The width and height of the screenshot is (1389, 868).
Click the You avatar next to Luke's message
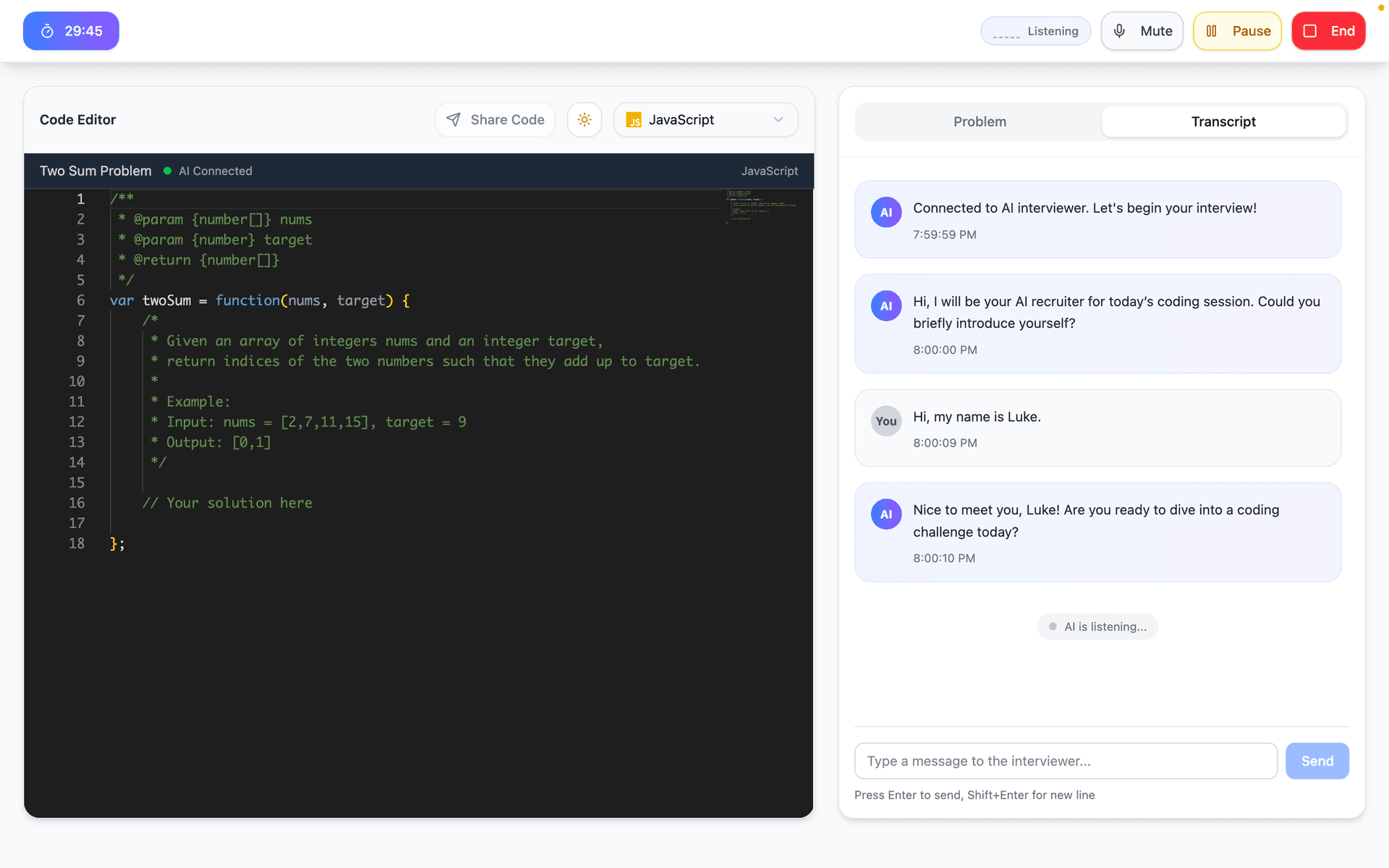pyautogui.click(x=886, y=420)
